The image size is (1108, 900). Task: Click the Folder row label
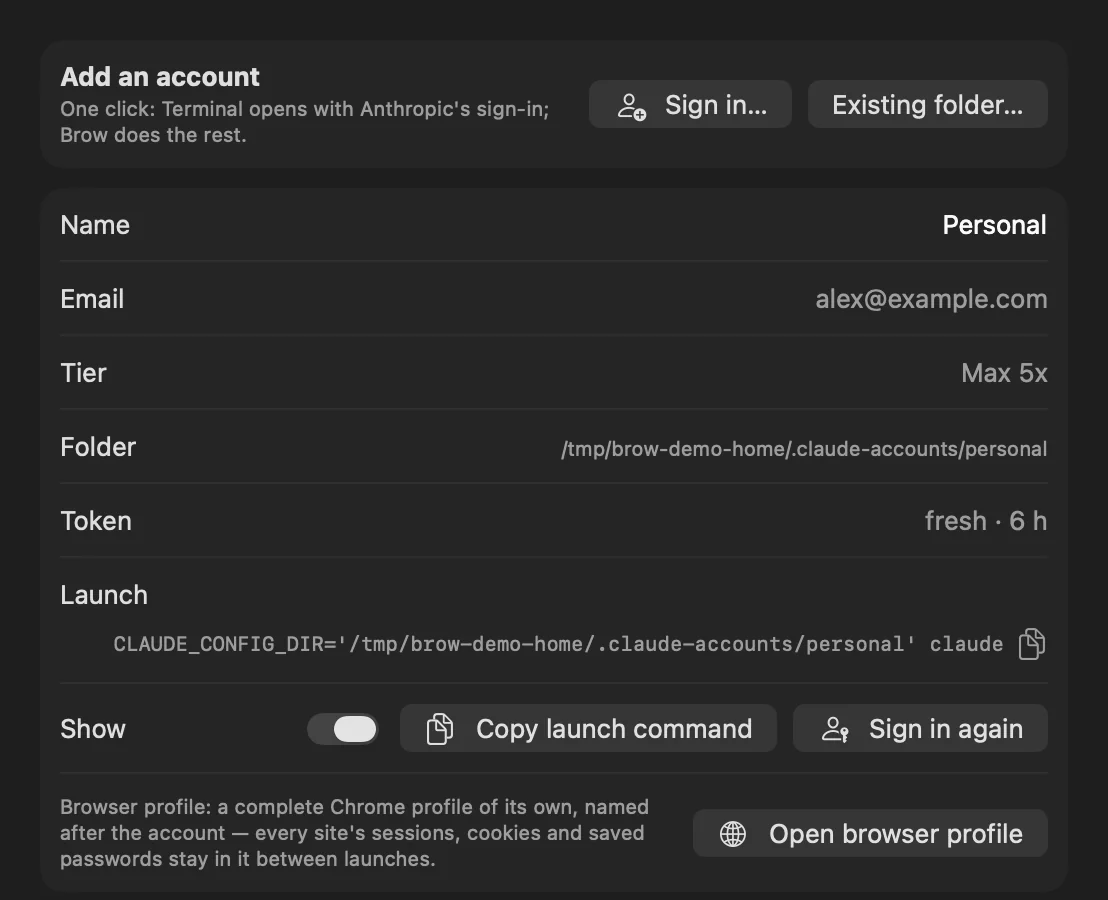pos(98,447)
